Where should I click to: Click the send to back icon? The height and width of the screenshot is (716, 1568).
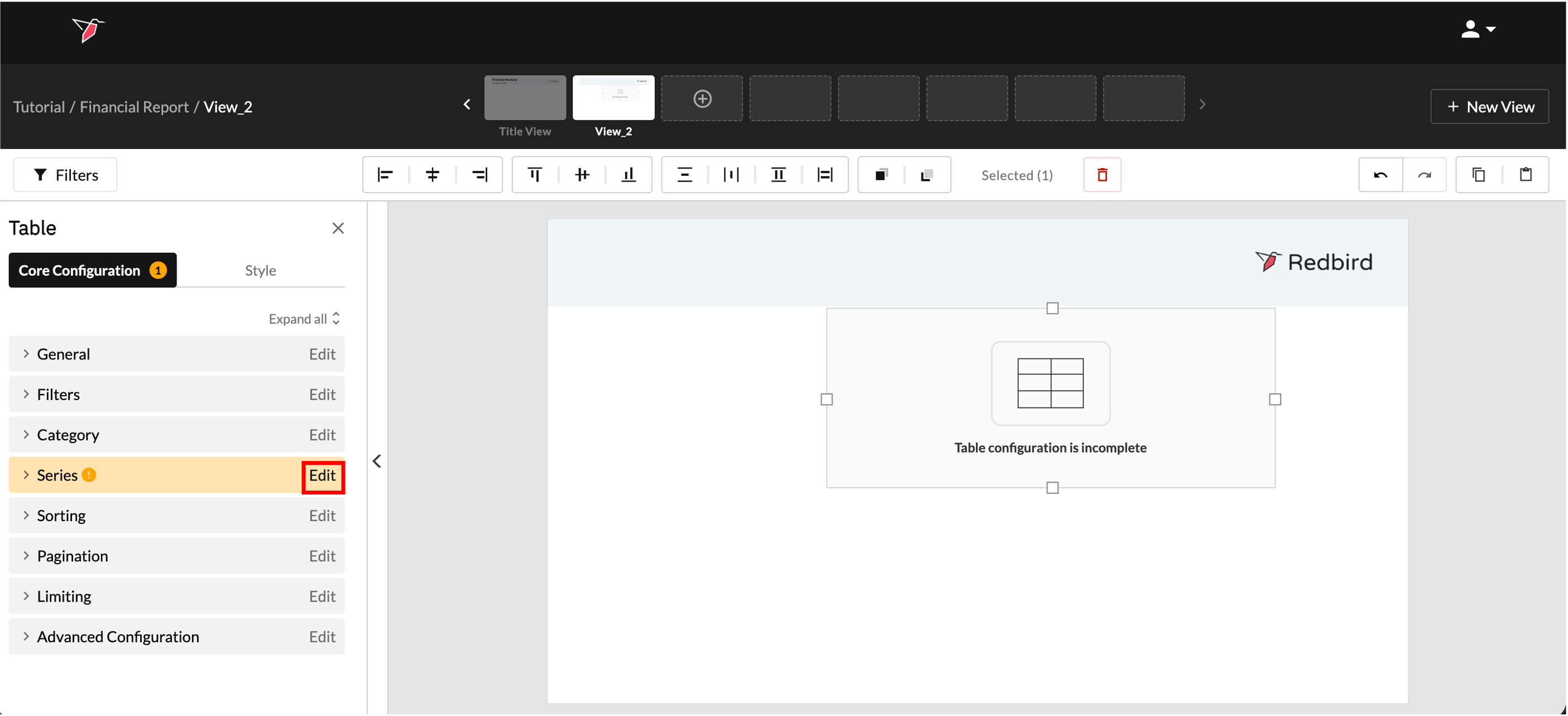927,175
